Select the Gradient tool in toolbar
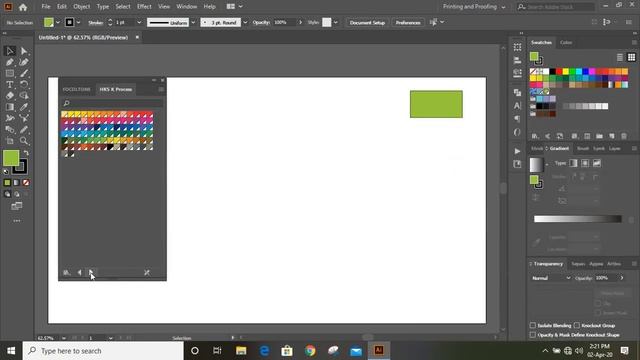The width and height of the screenshot is (640, 360). 10,107
